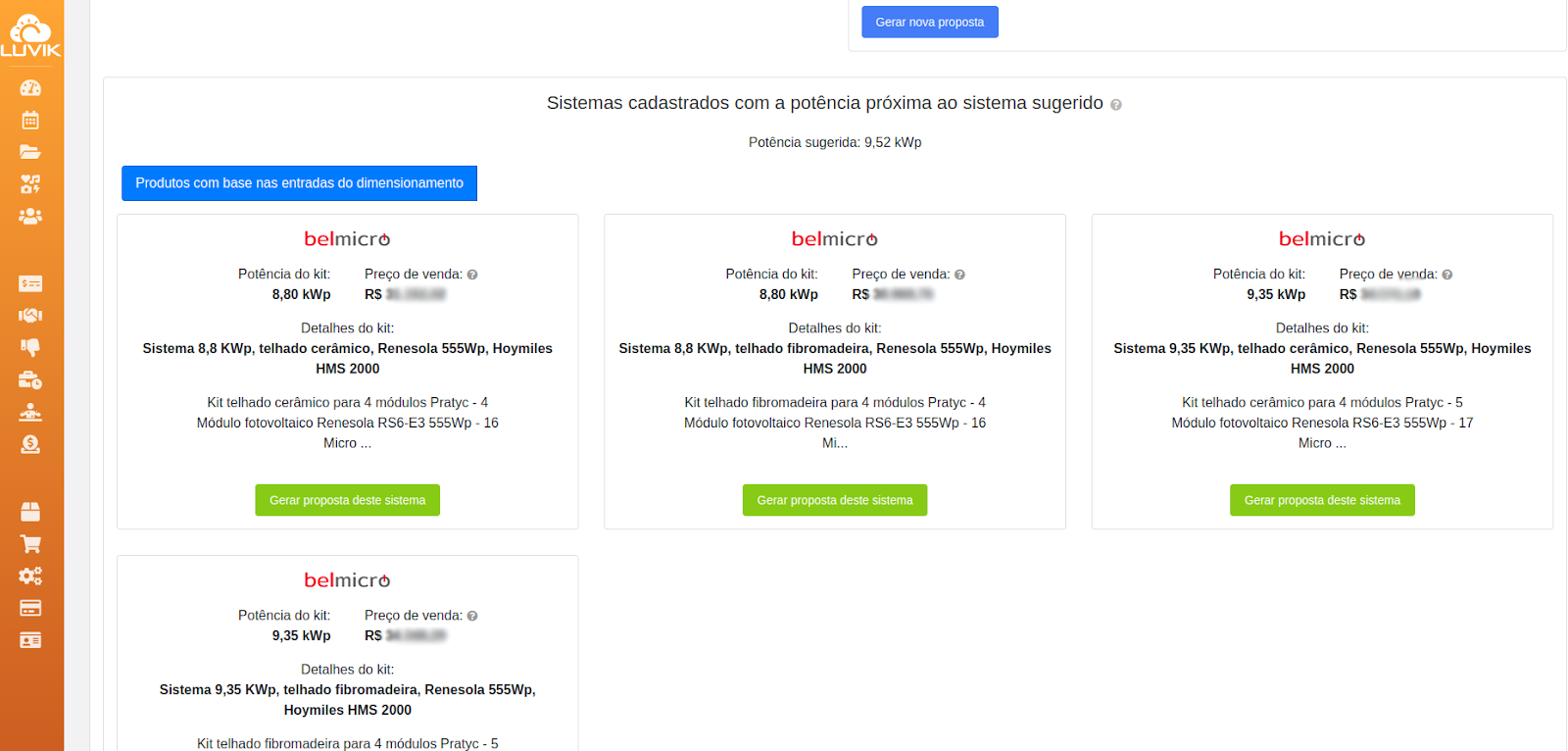Click the ID card icon in sidebar

[x=30, y=640]
